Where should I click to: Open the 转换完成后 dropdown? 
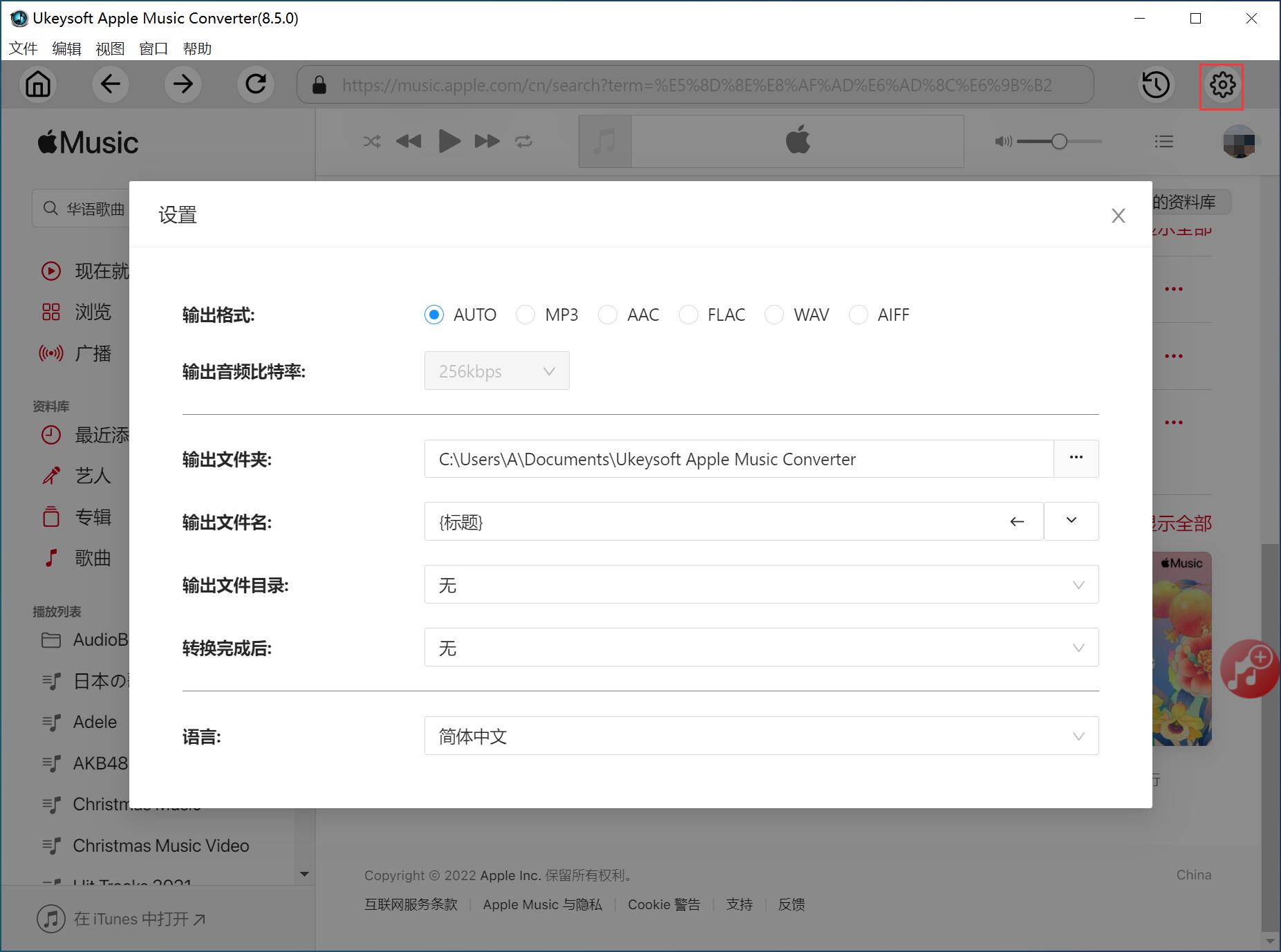tap(761, 648)
